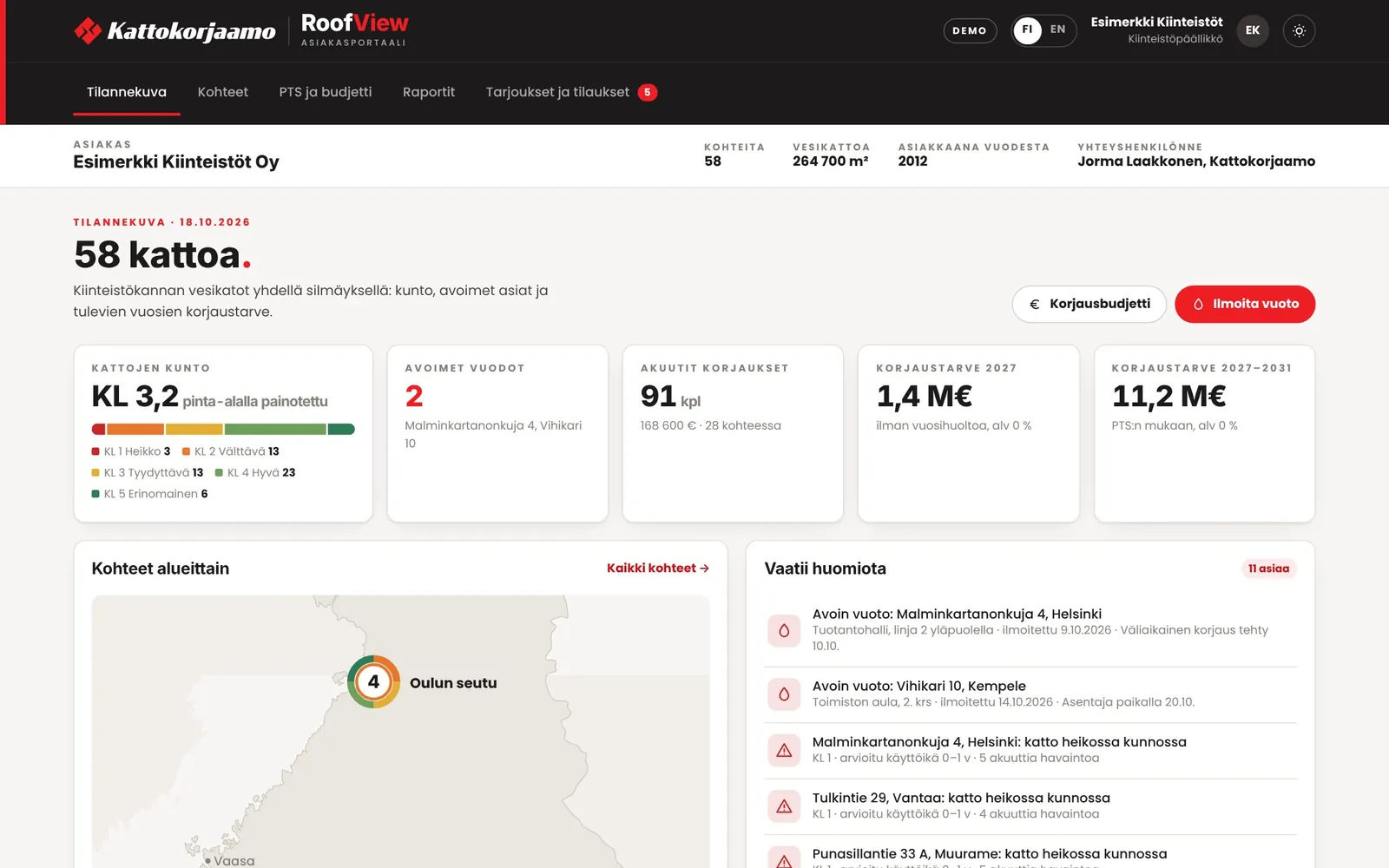Click the water drop icon for Malminkartanonkuja leak
The height and width of the screenshot is (868, 1389).
[784, 630]
